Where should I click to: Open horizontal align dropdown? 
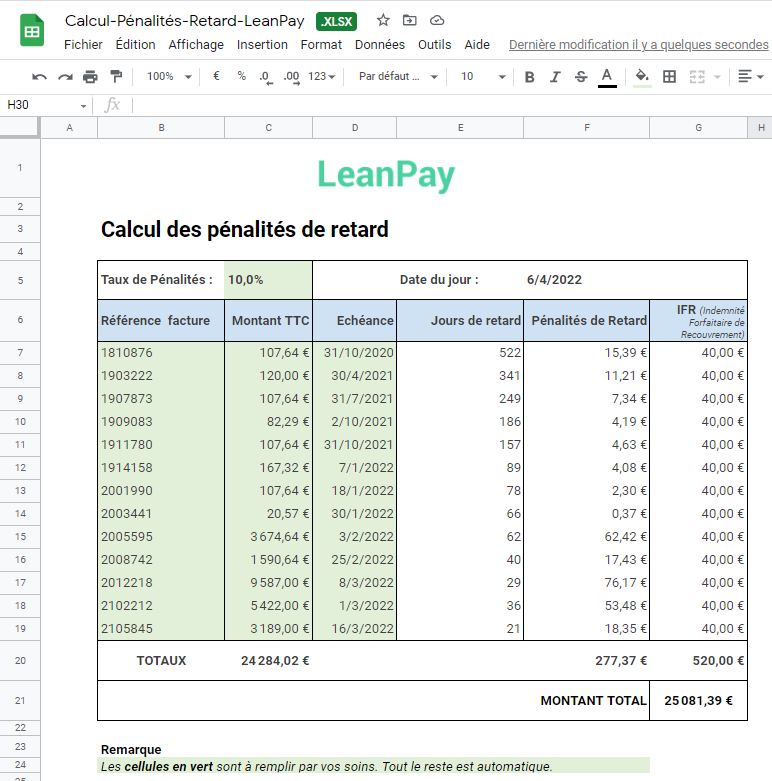pyautogui.click(x=751, y=77)
